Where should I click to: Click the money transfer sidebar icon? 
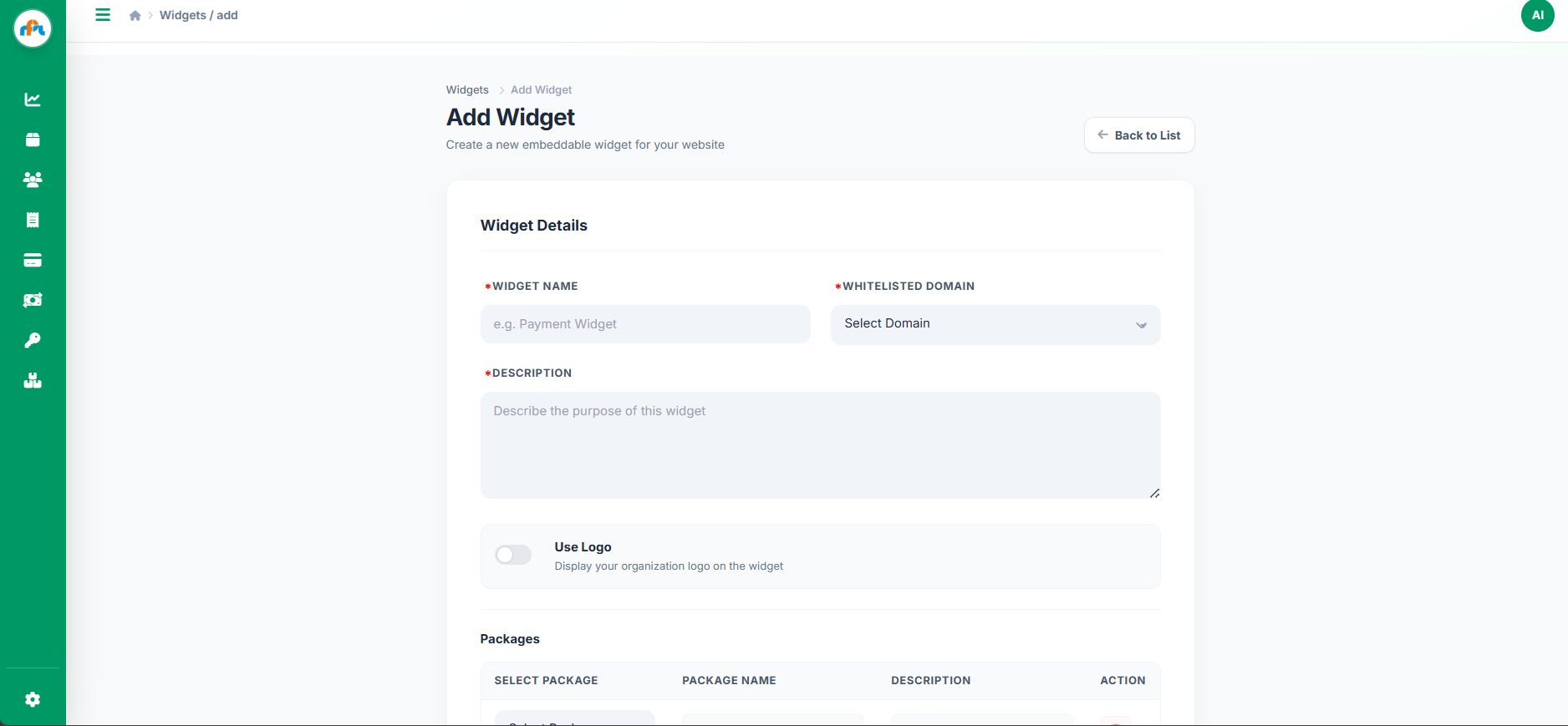[33, 300]
